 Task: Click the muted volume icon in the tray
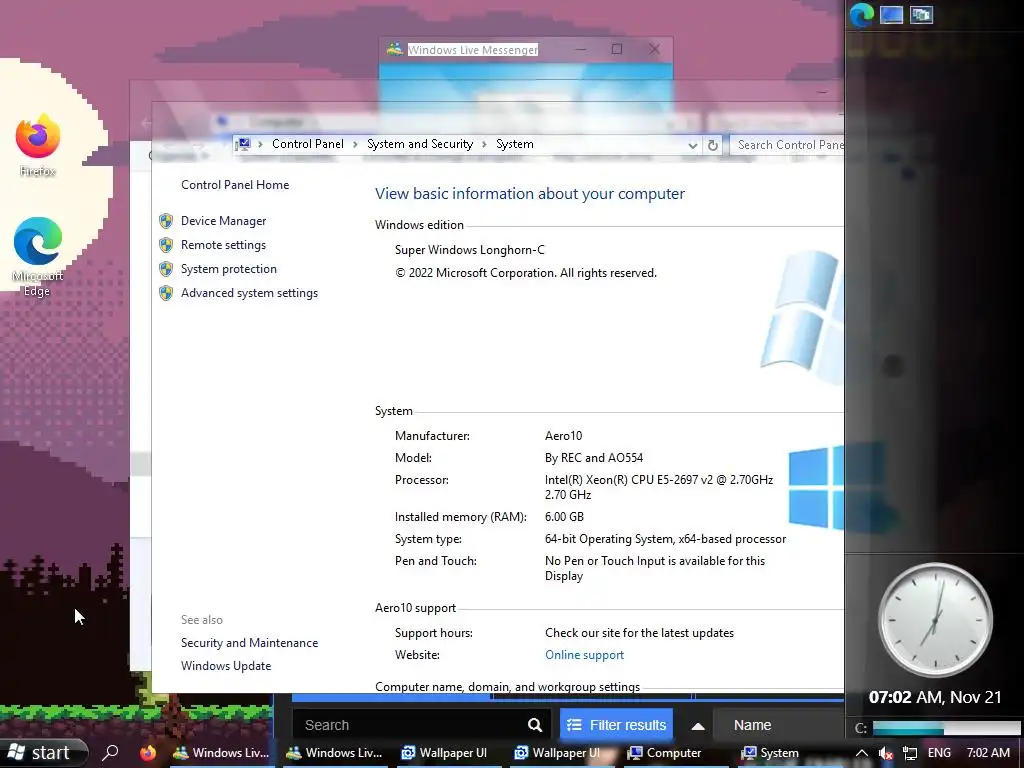[885, 753]
